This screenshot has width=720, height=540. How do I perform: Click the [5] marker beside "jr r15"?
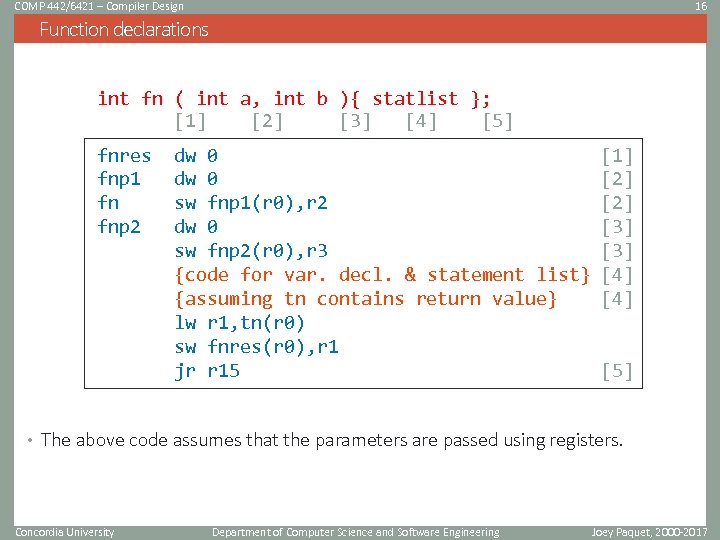pos(617,371)
